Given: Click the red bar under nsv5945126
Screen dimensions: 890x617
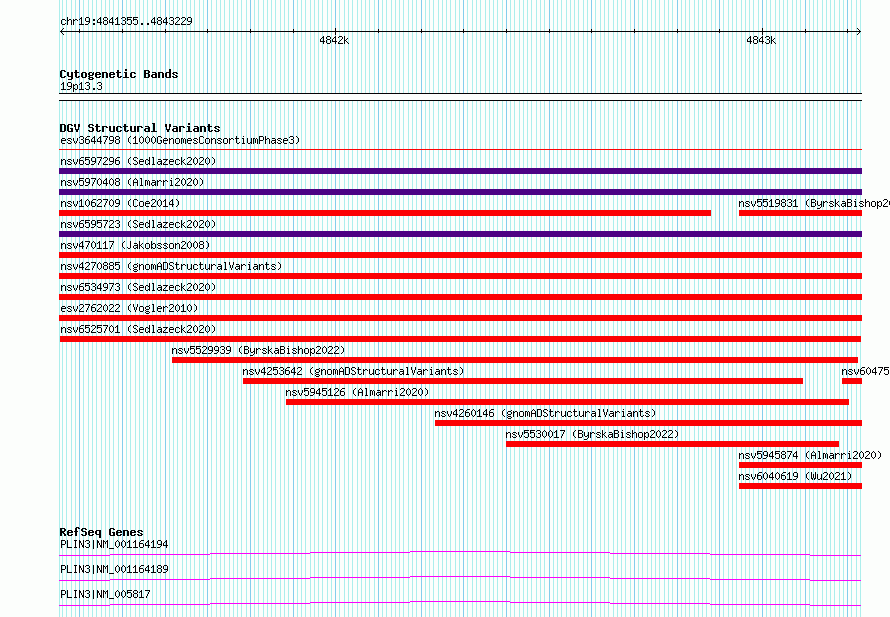Looking at the screenshot, I should tap(568, 402).
